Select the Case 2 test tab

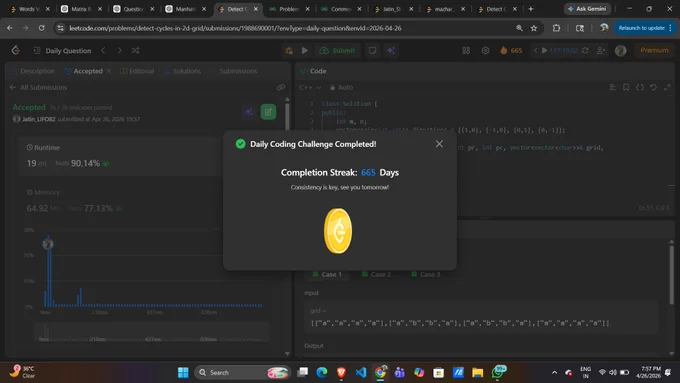click(x=377, y=274)
